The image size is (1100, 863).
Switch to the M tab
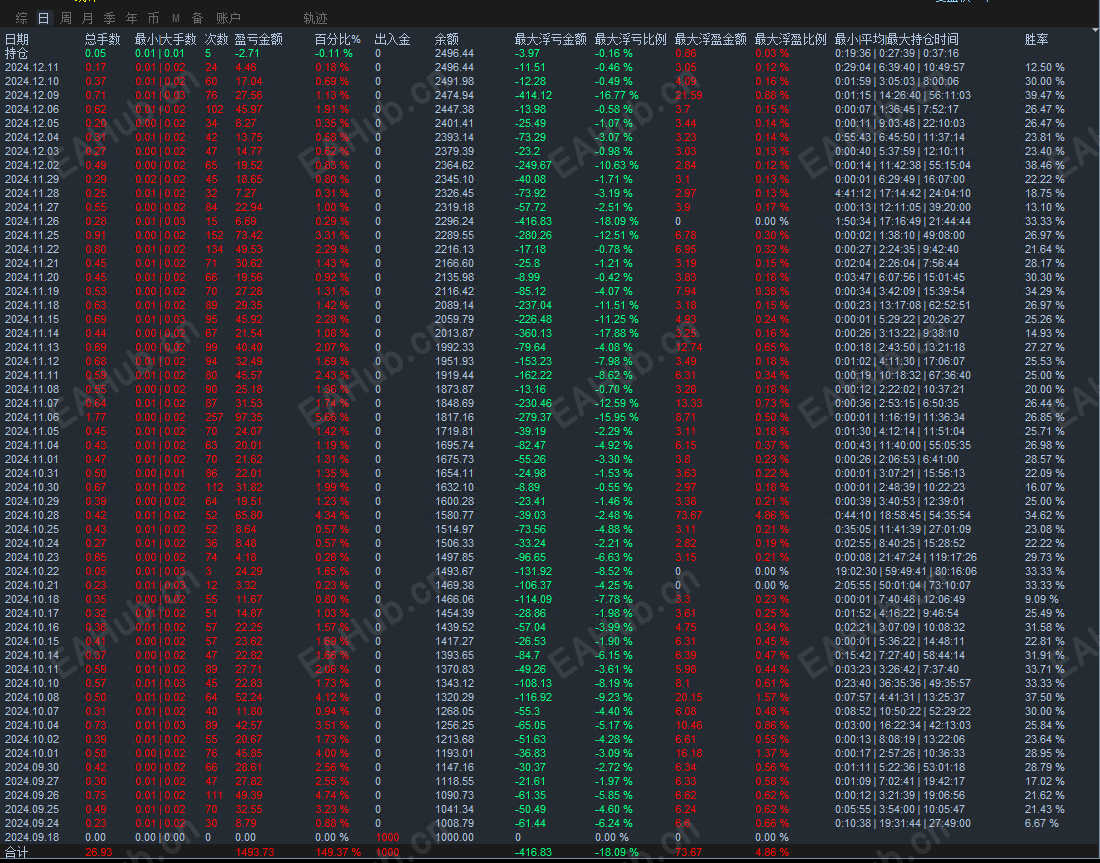click(175, 18)
